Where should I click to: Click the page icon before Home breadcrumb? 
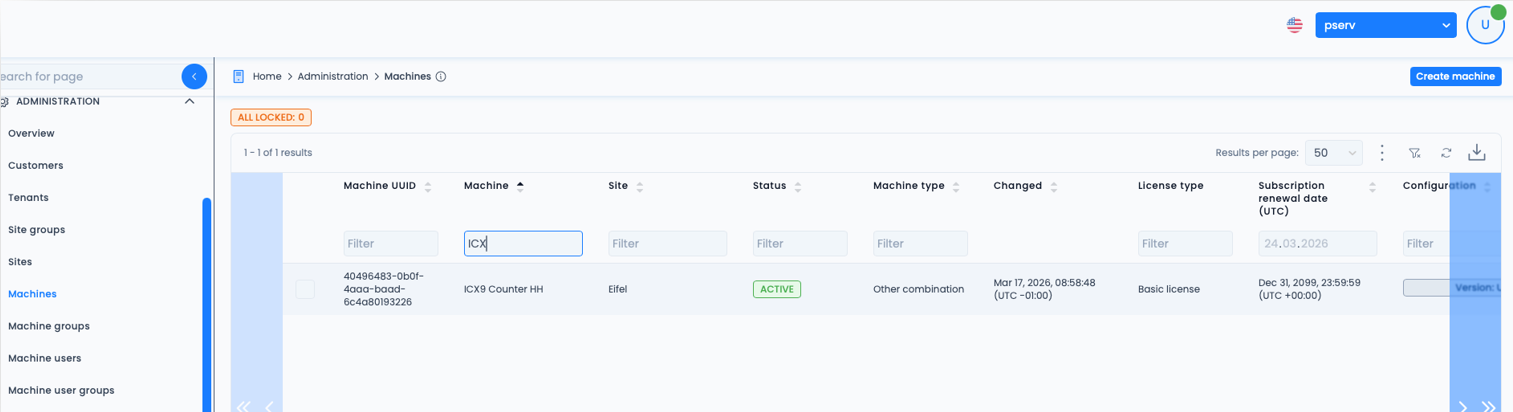point(238,76)
